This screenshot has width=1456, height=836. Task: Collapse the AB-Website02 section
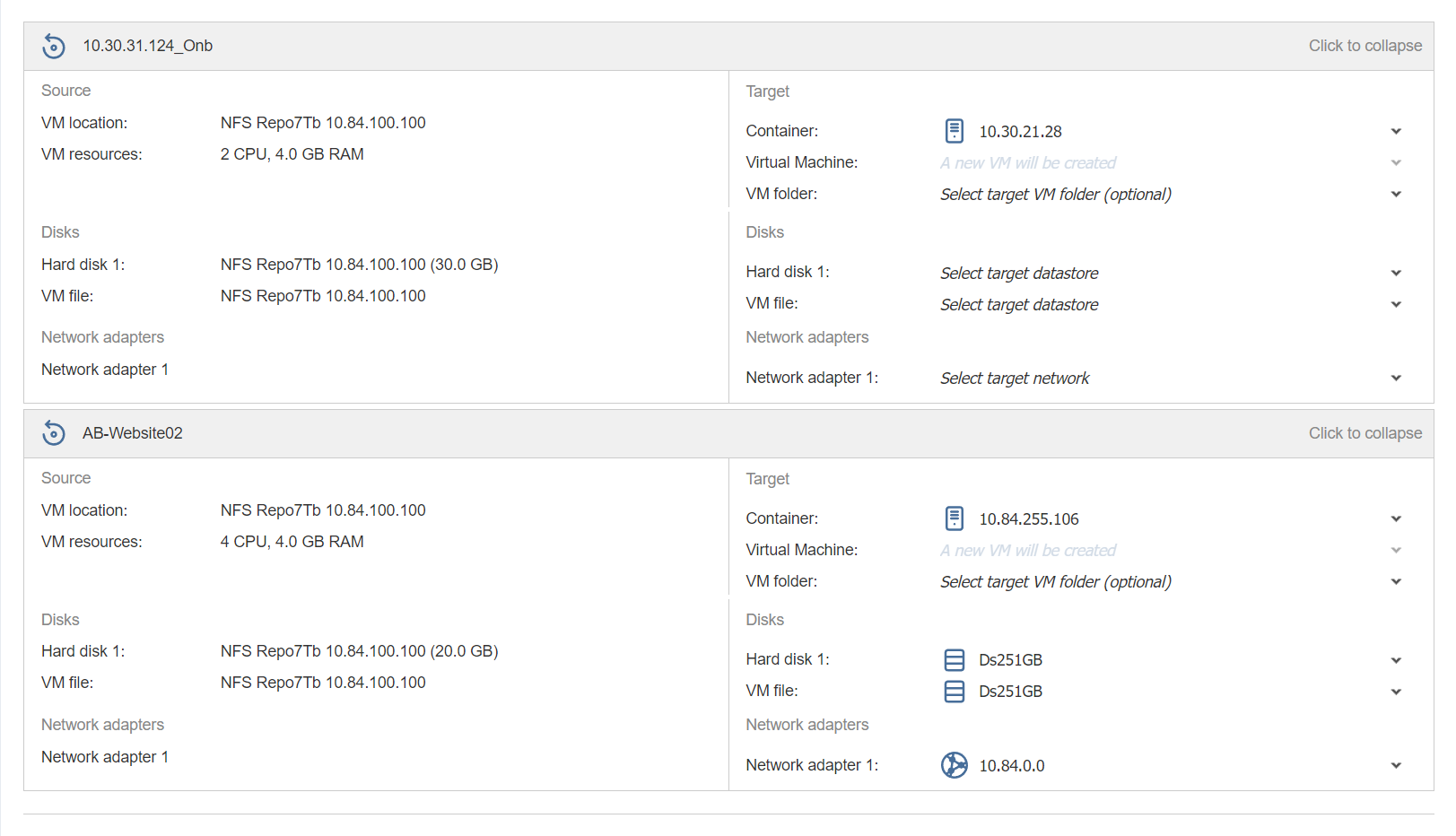(1364, 433)
